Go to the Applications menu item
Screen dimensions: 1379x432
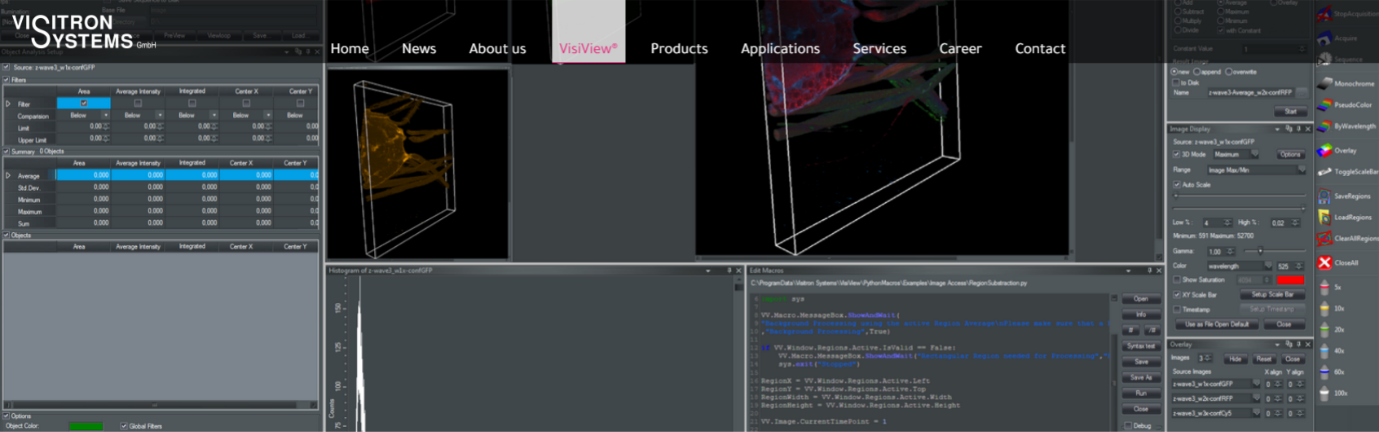780,49
